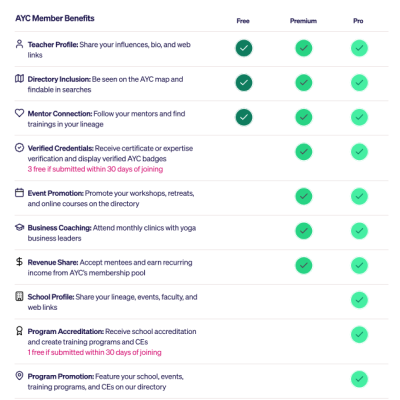
Task: Click Premium checkmark for Verified Credentials
Action: coord(303,152)
